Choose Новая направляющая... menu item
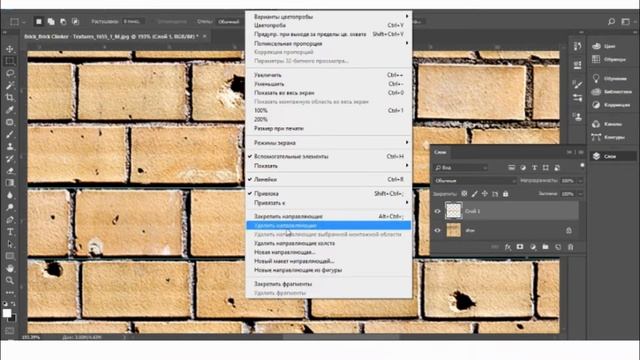This screenshot has height=360, width=640. (x=329, y=252)
